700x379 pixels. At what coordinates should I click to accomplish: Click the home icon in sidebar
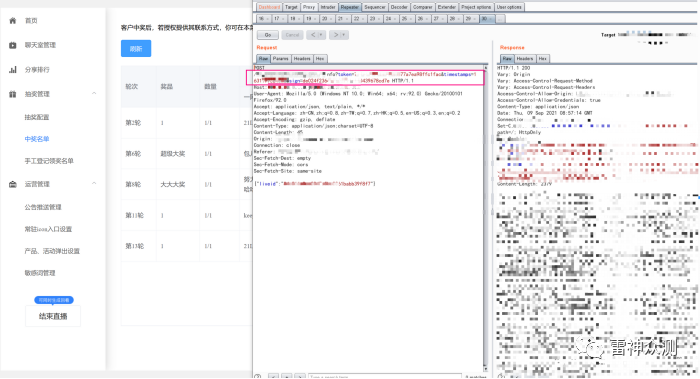pyautogui.click(x=12, y=21)
